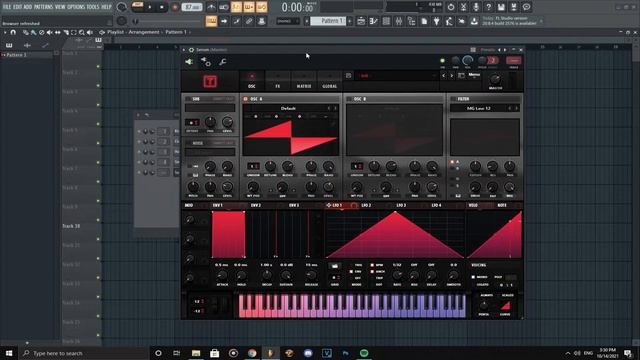The height and width of the screenshot is (360, 640).
Task: Select the ENV 2 tab in Serum
Action: pyautogui.click(x=256, y=205)
